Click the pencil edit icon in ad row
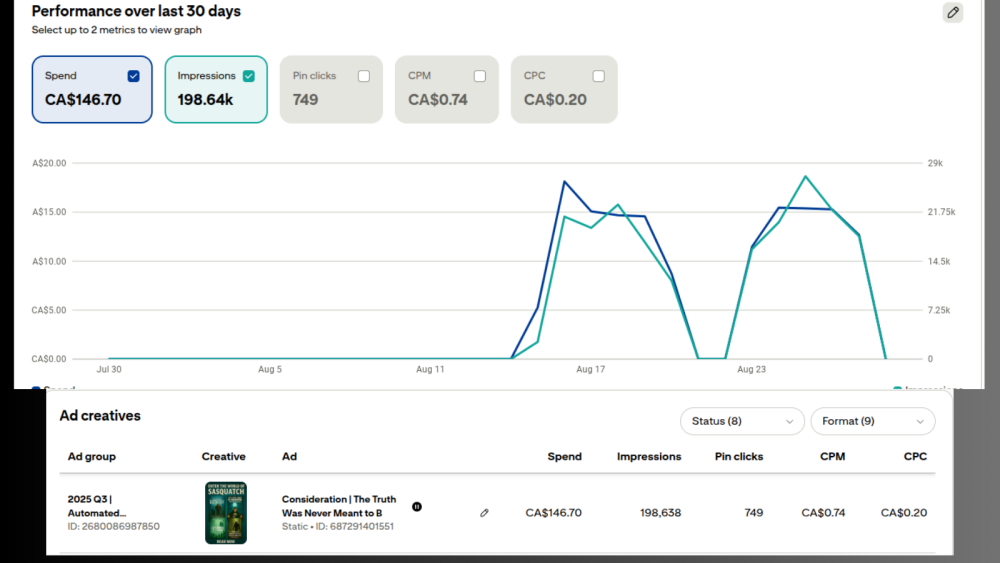Viewport: 1000px width, 563px height. [x=484, y=513]
